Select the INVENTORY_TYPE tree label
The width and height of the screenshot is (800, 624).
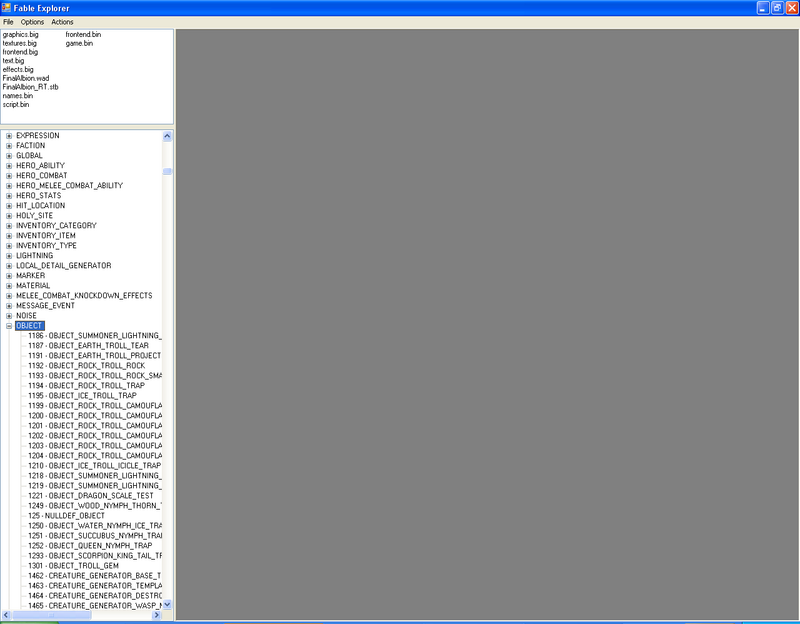[x=46, y=245]
